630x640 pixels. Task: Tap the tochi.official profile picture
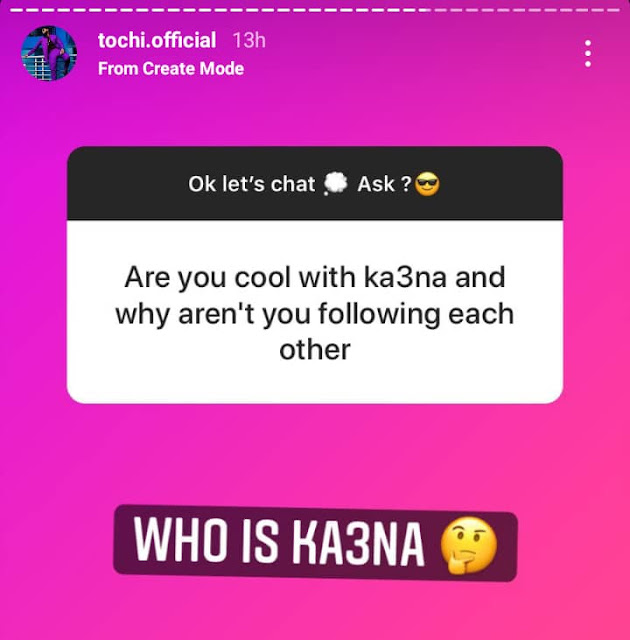(49, 53)
